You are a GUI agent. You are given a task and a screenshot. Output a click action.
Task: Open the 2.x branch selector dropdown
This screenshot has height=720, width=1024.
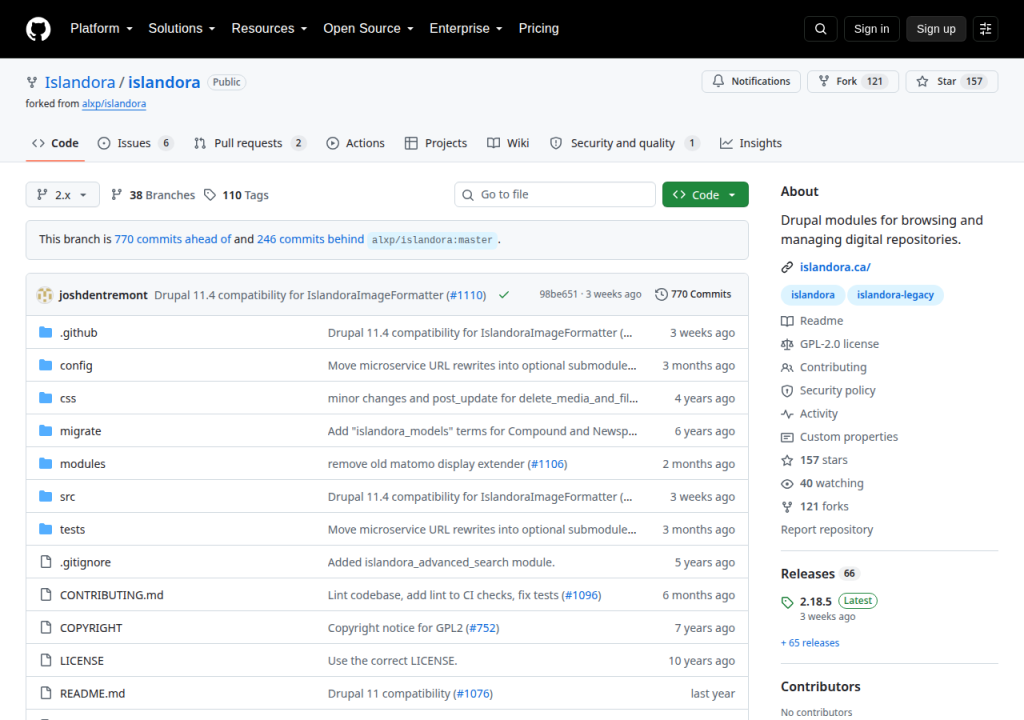(x=63, y=195)
